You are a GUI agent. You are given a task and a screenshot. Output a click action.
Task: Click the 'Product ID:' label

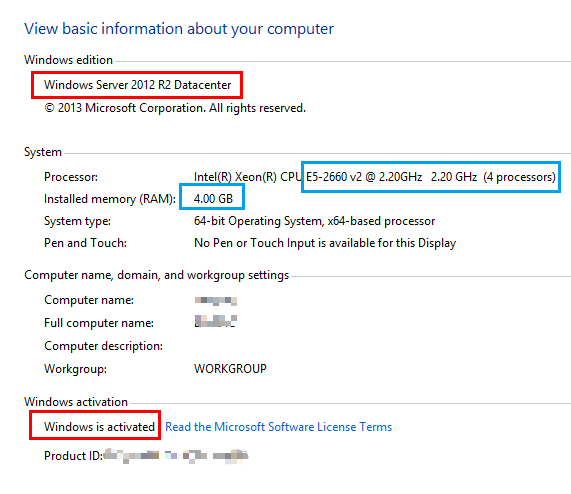click(74, 456)
